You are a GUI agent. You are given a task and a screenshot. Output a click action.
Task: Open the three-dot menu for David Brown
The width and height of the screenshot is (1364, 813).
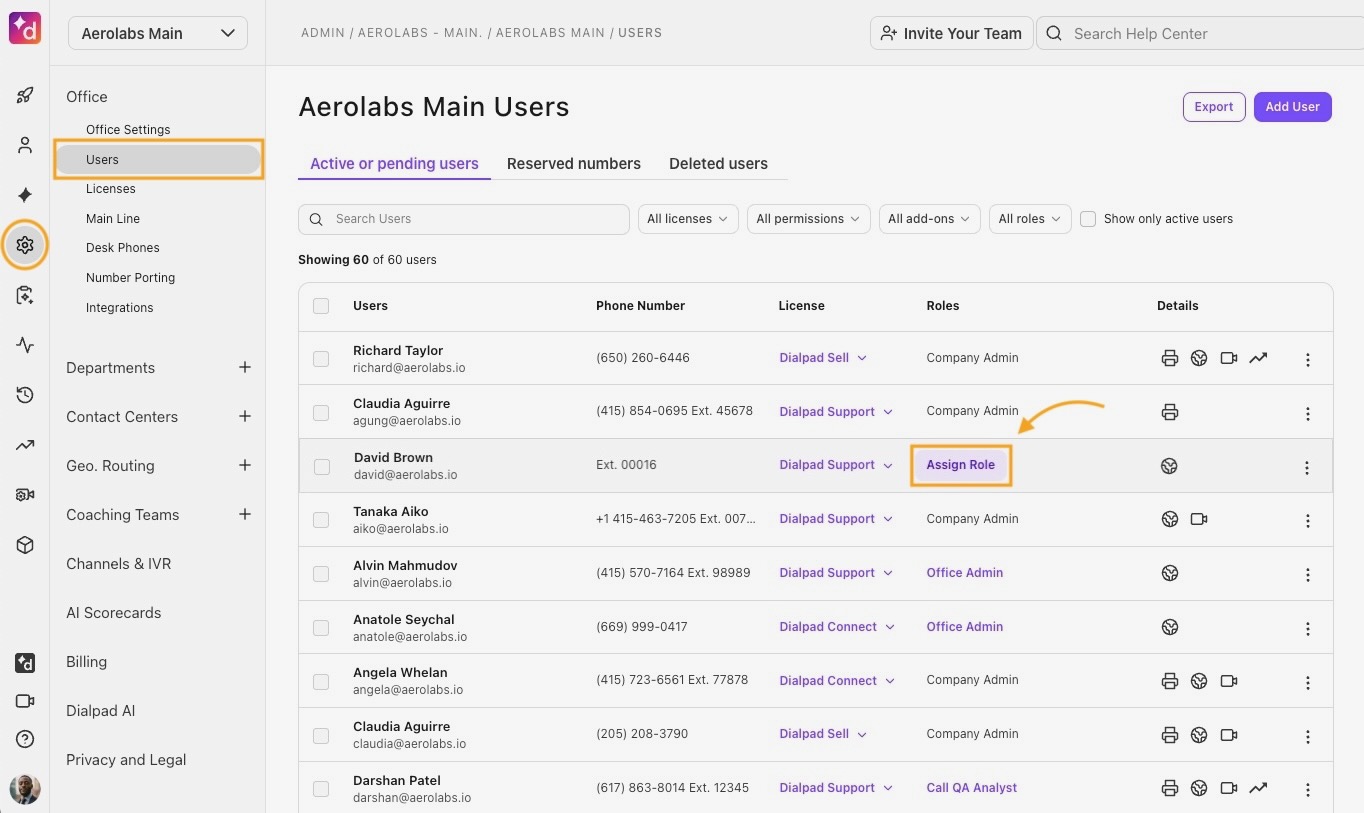point(1307,467)
